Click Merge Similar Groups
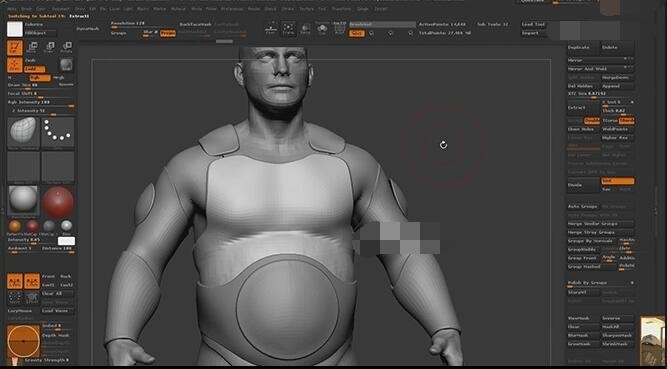 coord(601,224)
